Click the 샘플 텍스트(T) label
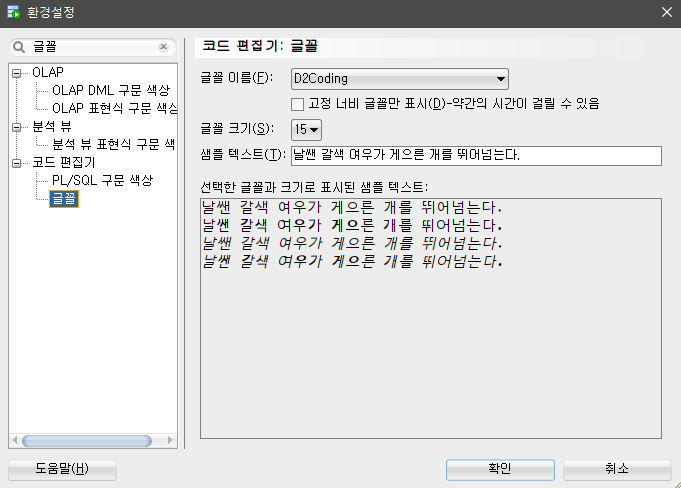Viewport: 681px width, 488px height. pos(243,155)
